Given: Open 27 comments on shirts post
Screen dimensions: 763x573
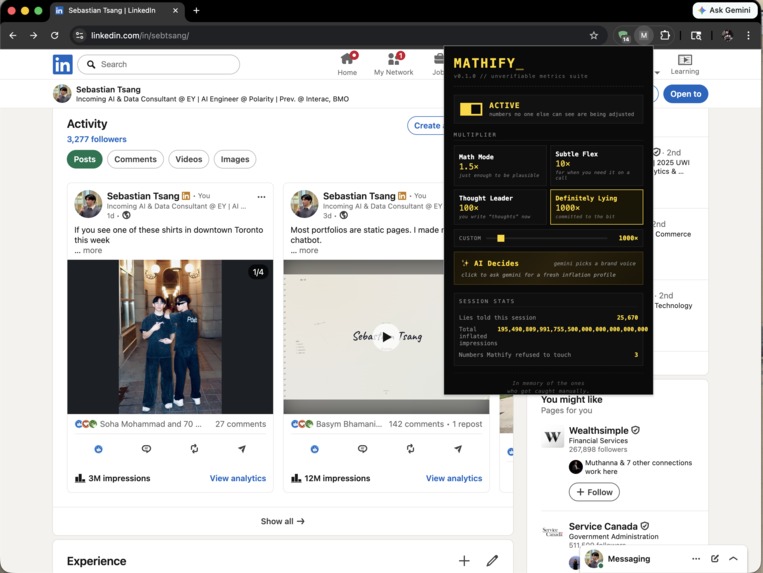Looking at the screenshot, I should (x=240, y=424).
